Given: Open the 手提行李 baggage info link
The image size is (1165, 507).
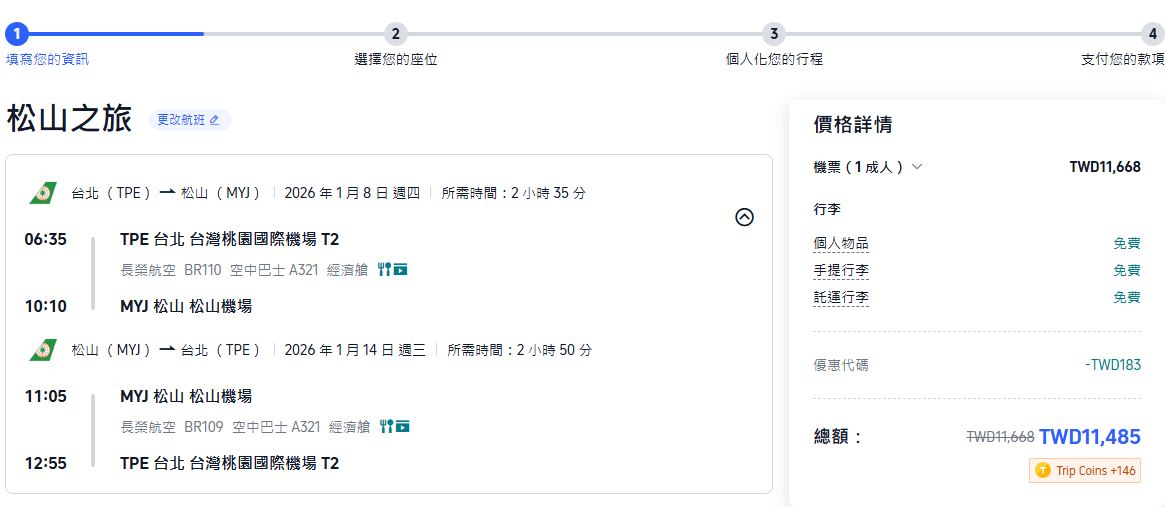Looking at the screenshot, I should point(841,270).
